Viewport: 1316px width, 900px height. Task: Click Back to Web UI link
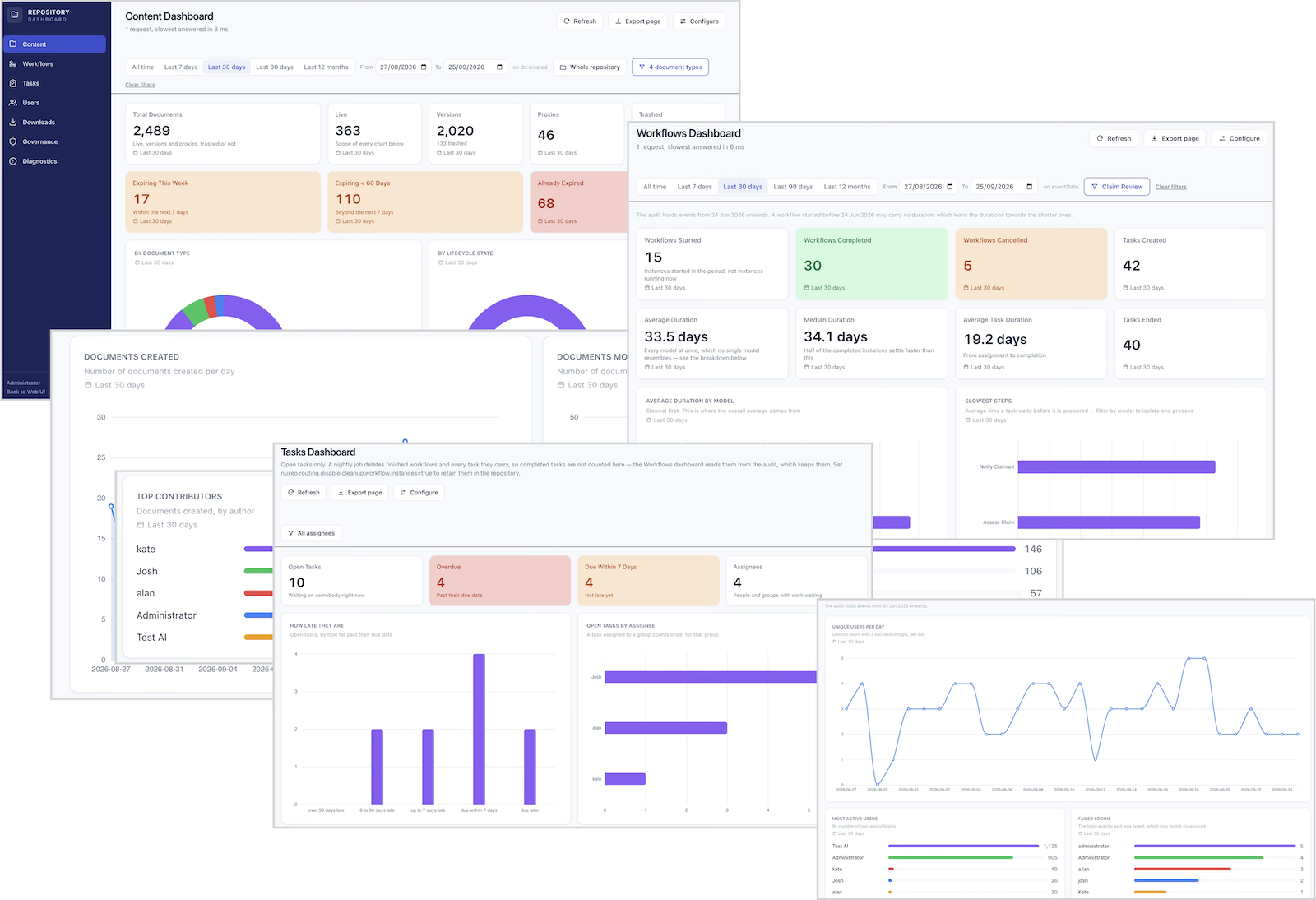25,392
